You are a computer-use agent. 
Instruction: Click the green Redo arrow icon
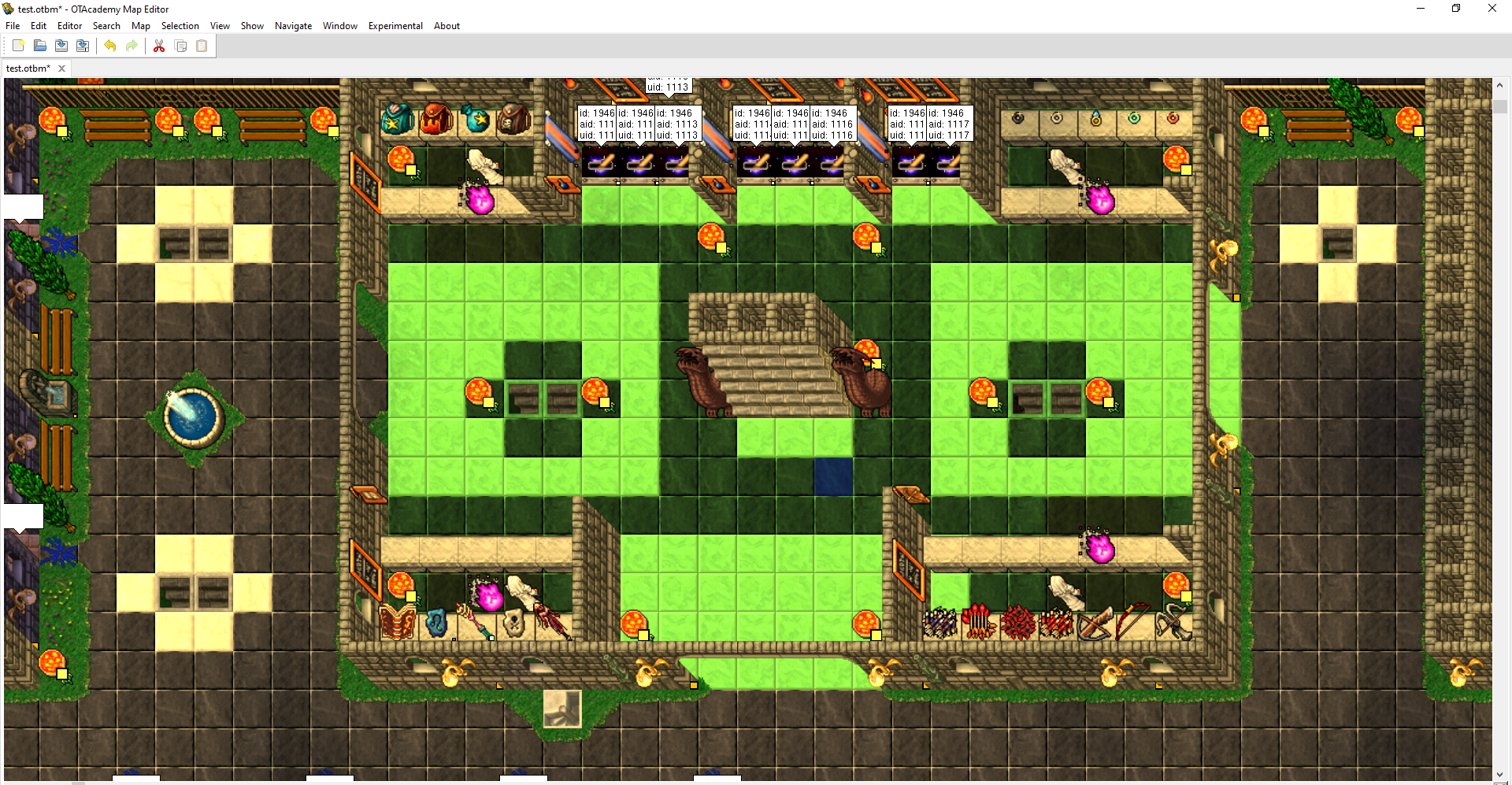click(132, 46)
